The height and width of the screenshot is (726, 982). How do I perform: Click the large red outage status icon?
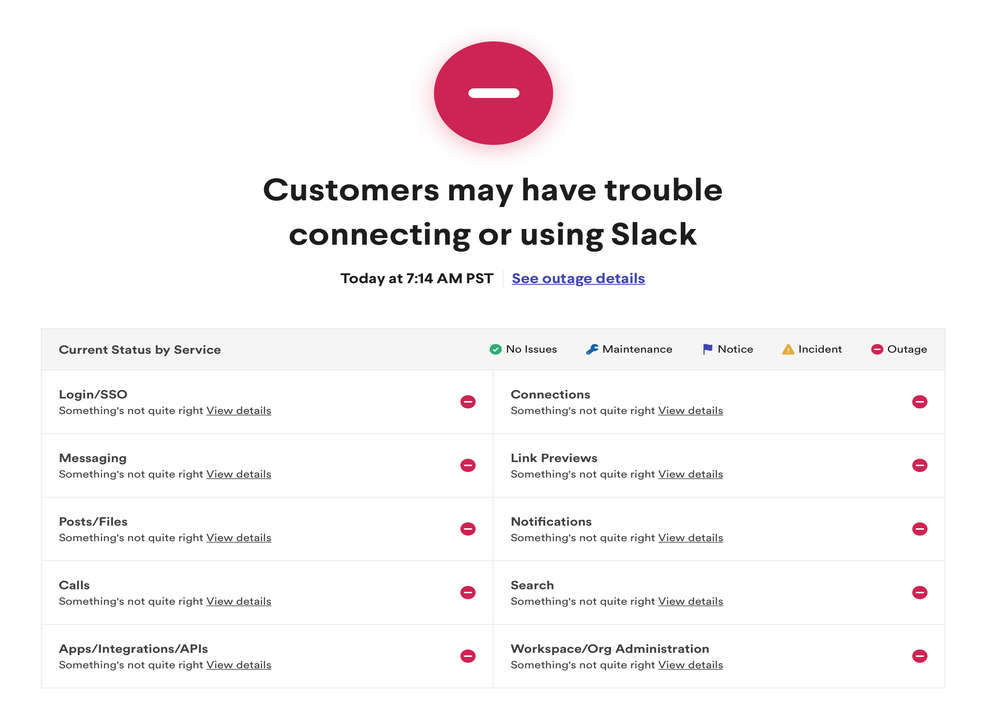[x=493, y=93]
